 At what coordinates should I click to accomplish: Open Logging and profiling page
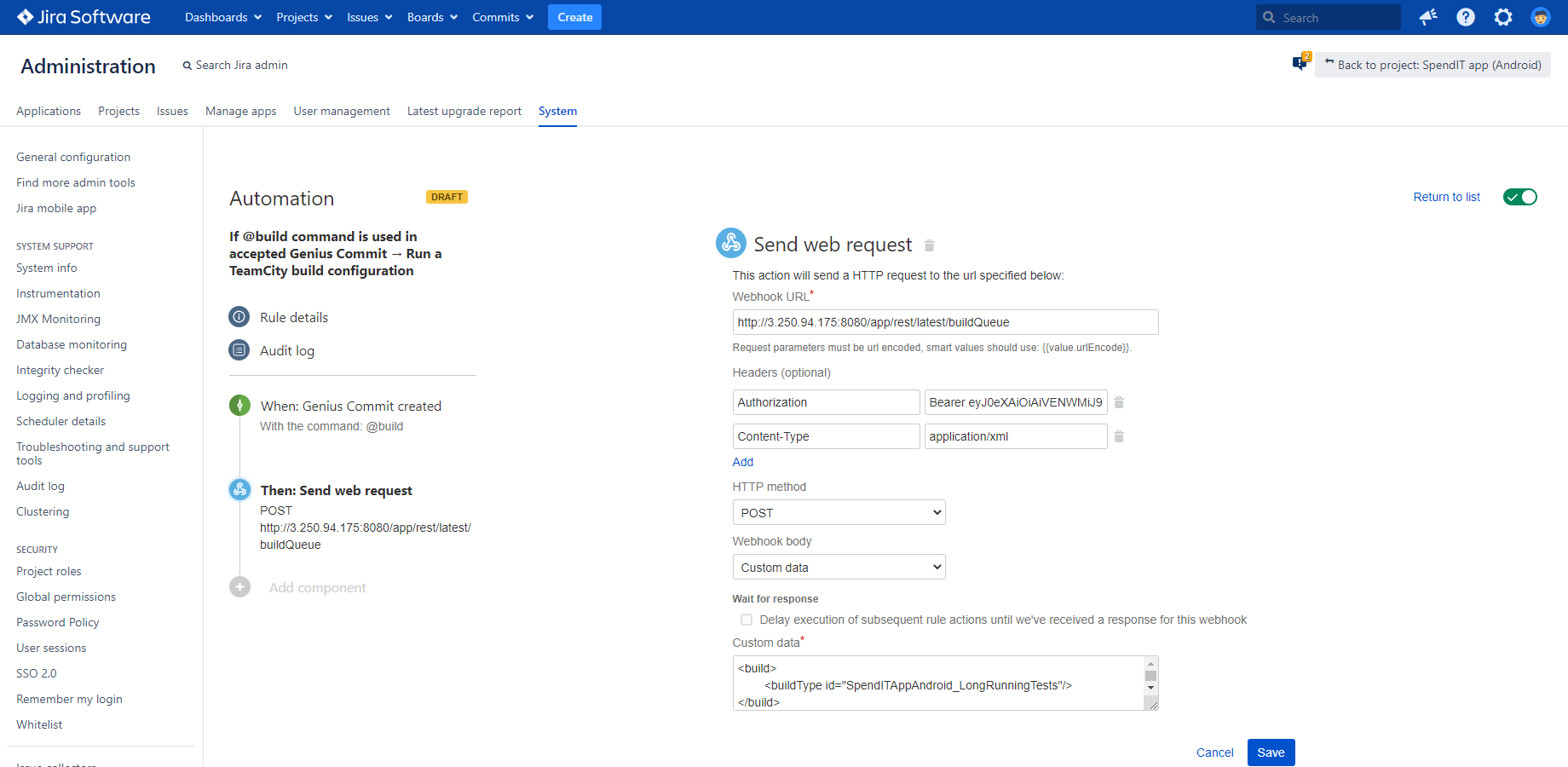point(73,395)
